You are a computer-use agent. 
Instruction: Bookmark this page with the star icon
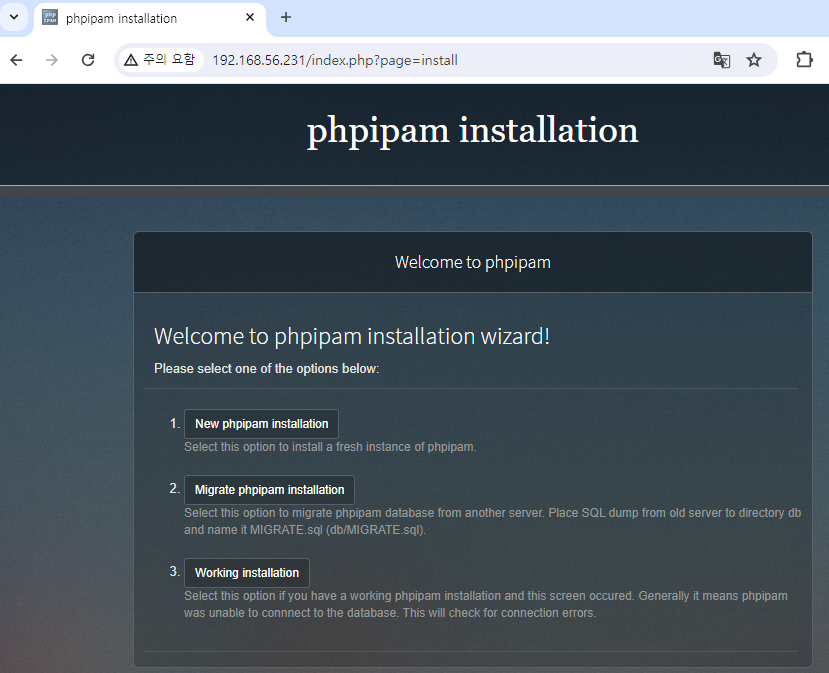click(754, 60)
